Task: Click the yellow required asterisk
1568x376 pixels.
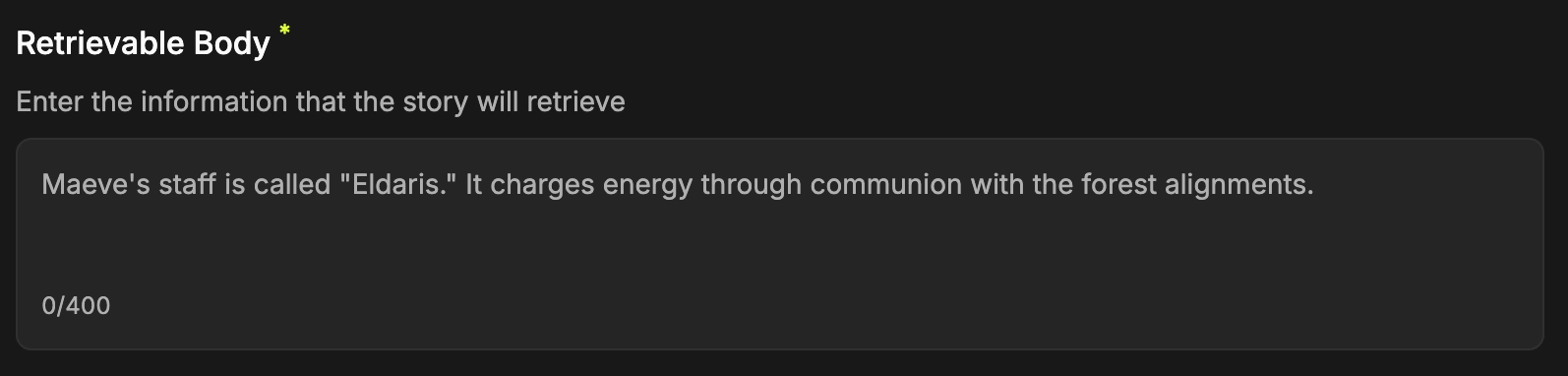Action: click(284, 31)
